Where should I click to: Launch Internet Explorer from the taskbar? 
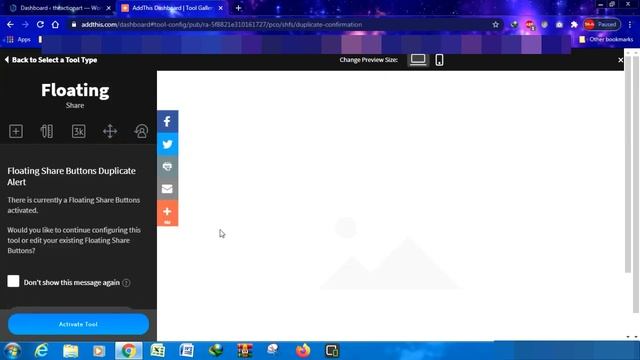pos(42,351)
